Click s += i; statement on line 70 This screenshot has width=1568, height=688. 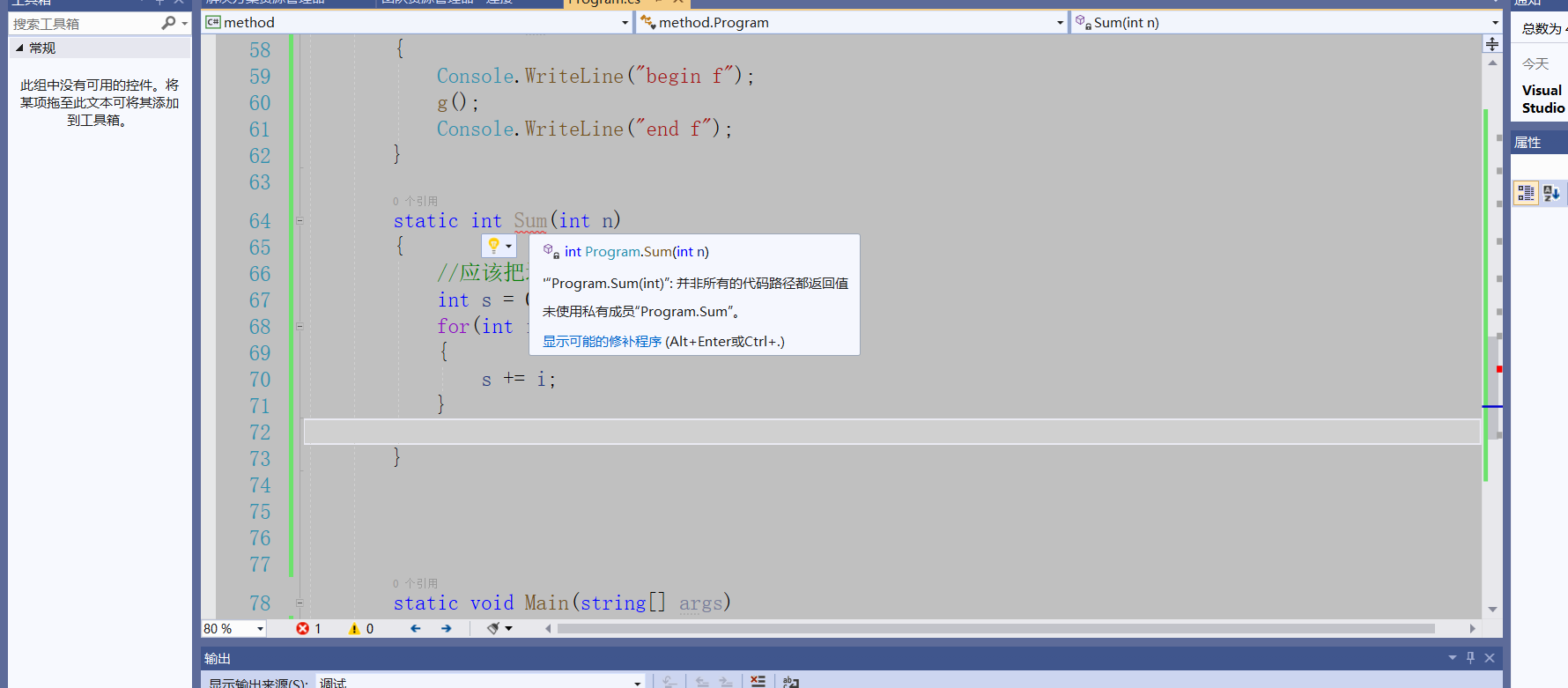[x=519, y=380]
